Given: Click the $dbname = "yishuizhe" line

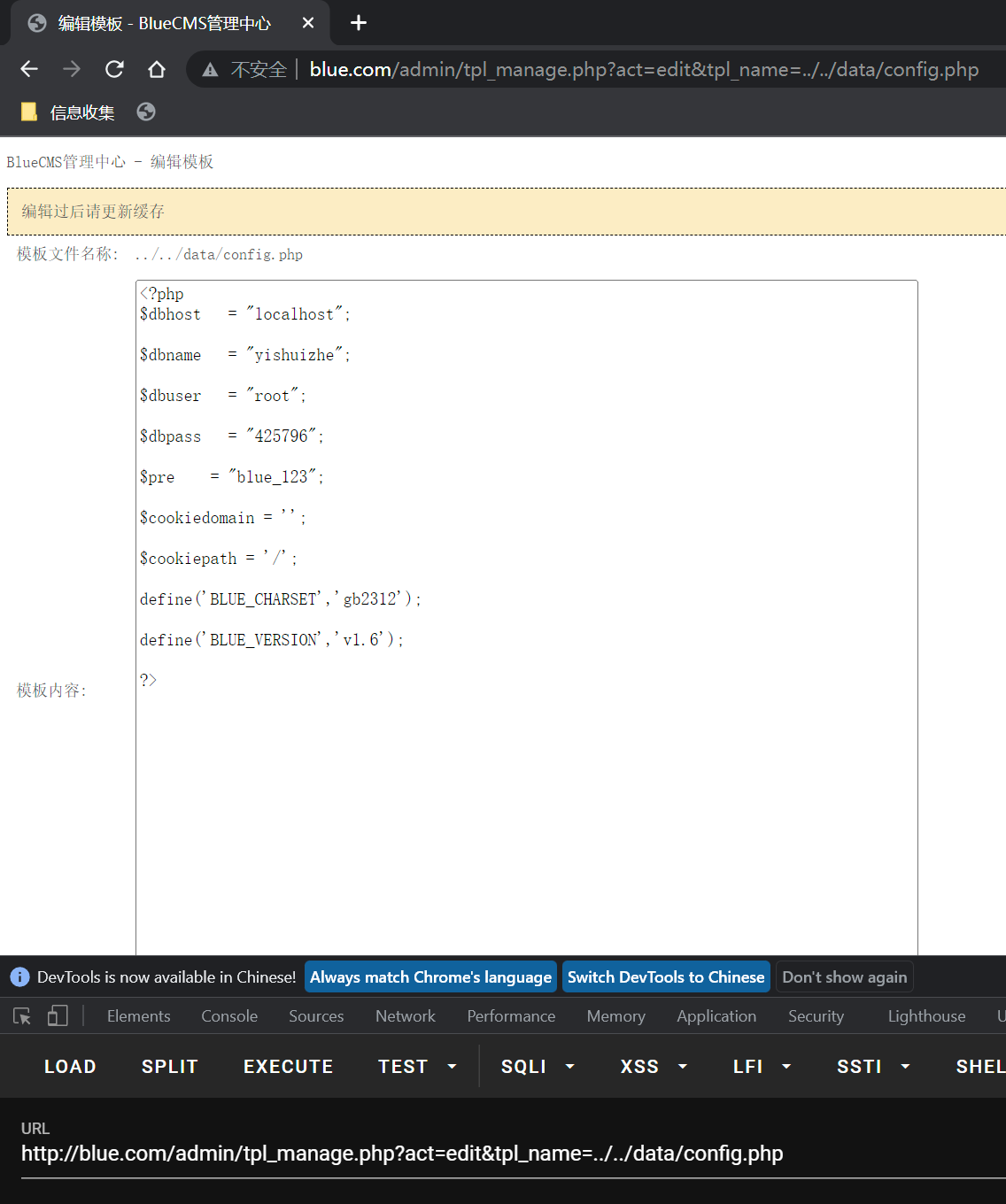Looking at the screenshot, I should tap(245, 355).
